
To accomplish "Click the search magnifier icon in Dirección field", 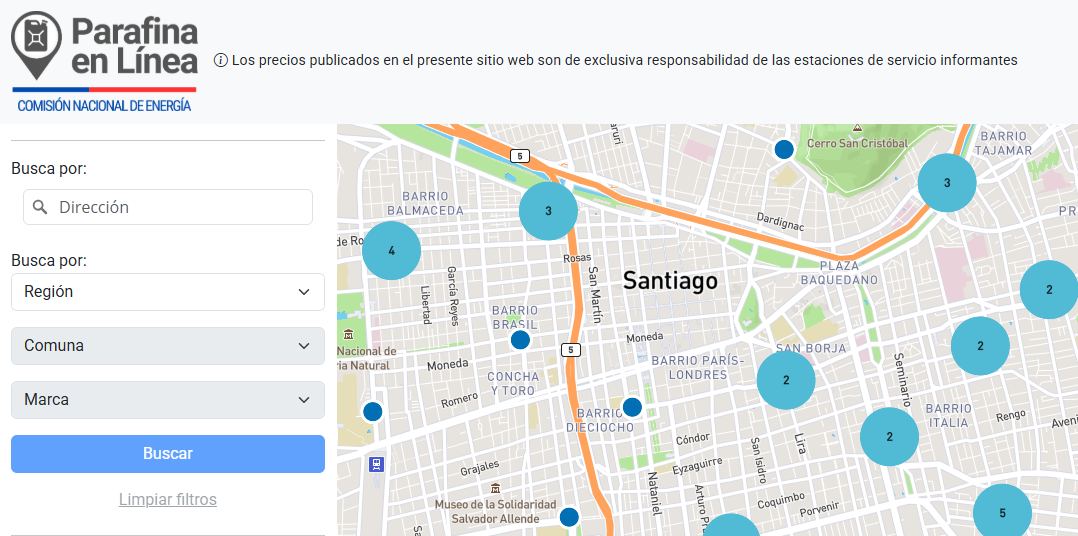I will tap(40, 207).
